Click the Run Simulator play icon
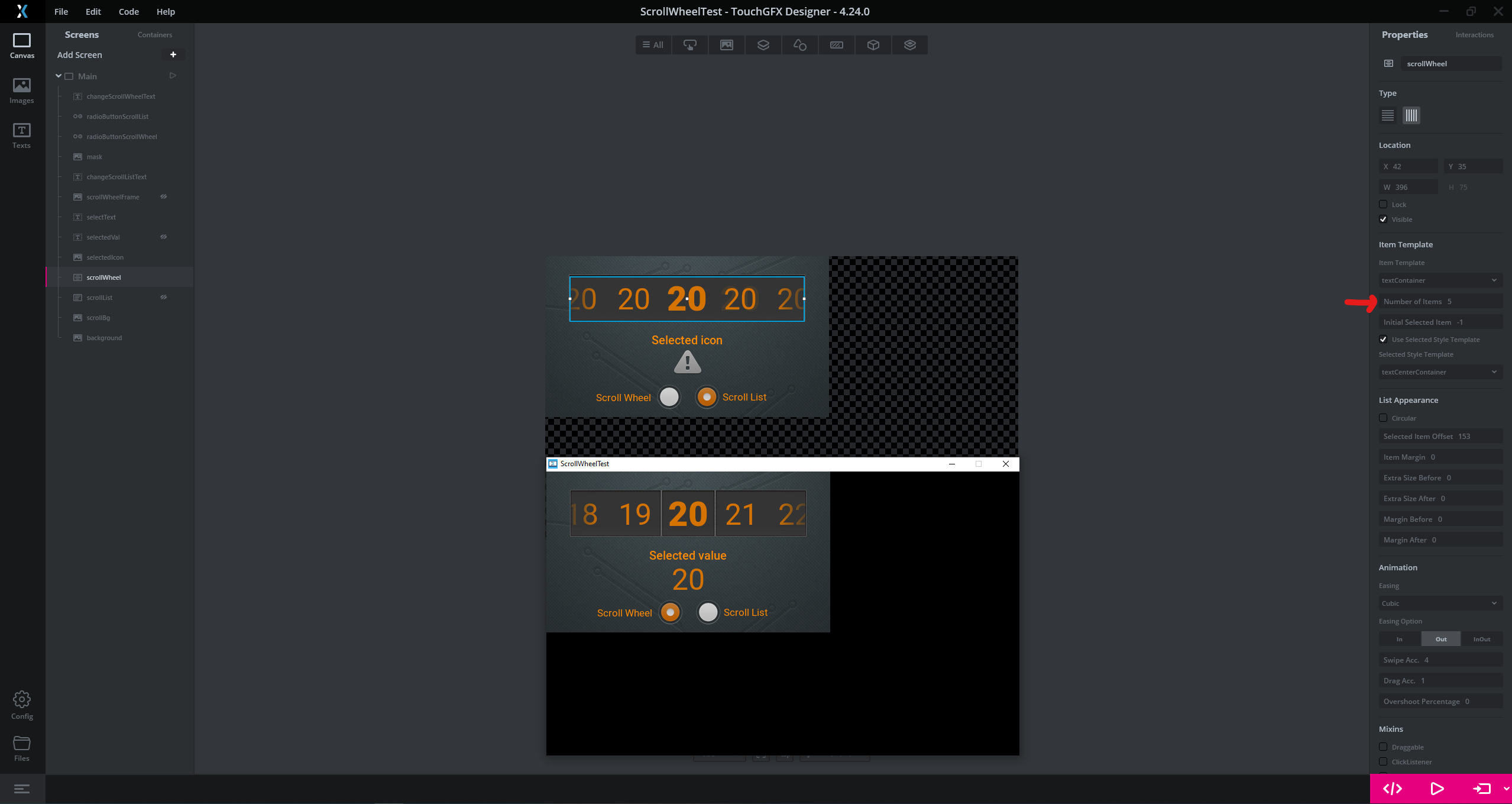This screenshot has height=804, width=1512. point(1437,789)
